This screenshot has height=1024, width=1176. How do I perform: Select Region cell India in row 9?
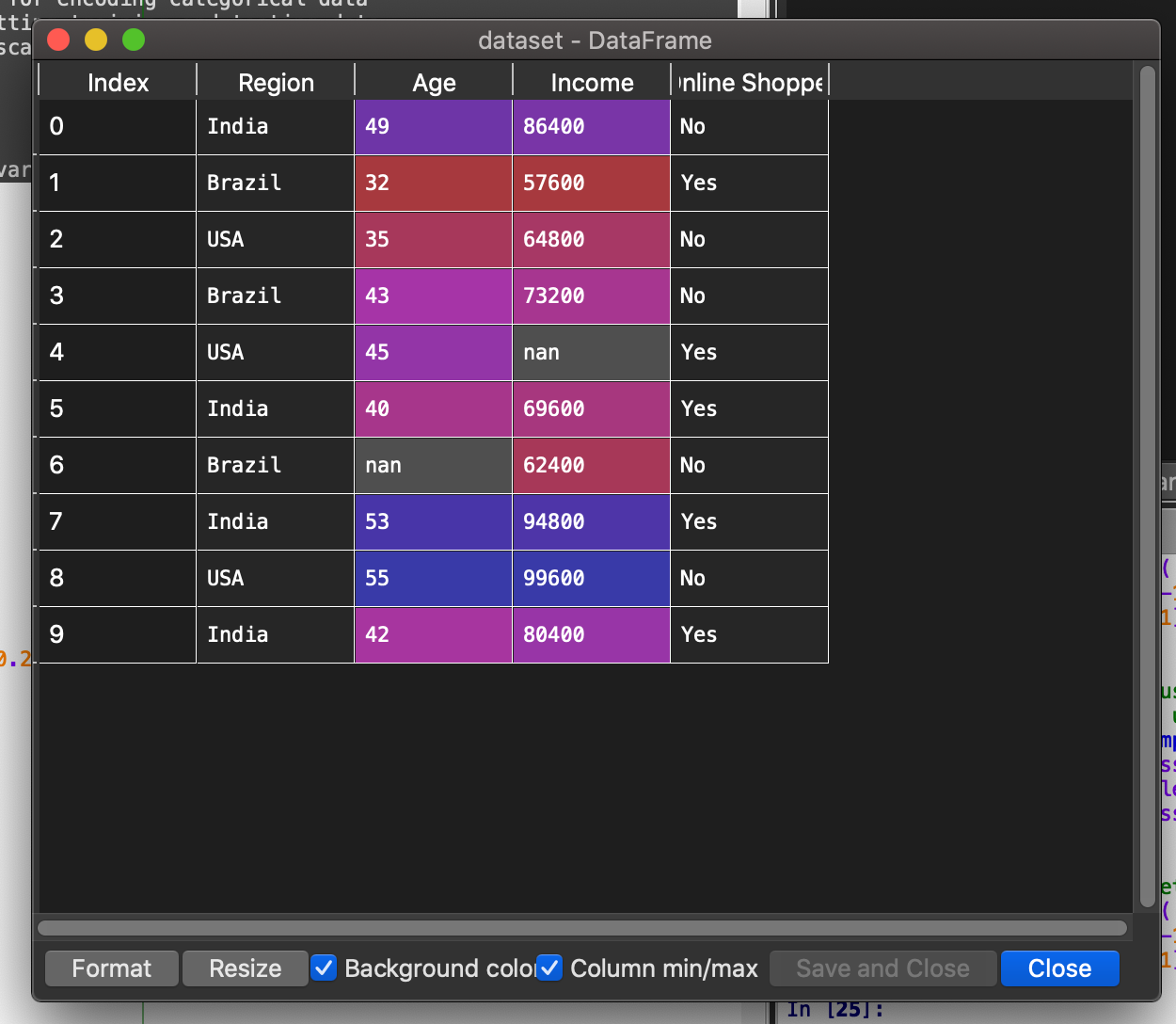[275, 635]
